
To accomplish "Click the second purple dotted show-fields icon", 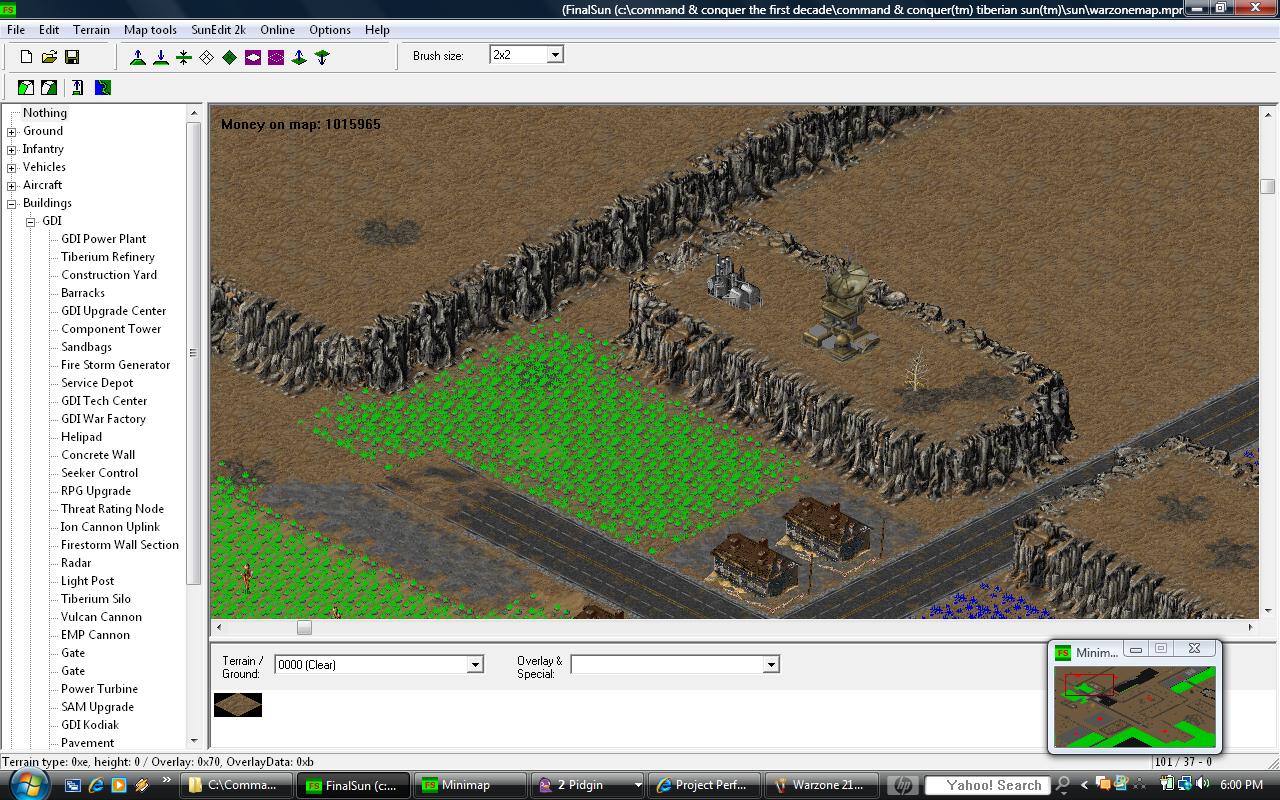I will pyautogui.click(x=276, y=57).
